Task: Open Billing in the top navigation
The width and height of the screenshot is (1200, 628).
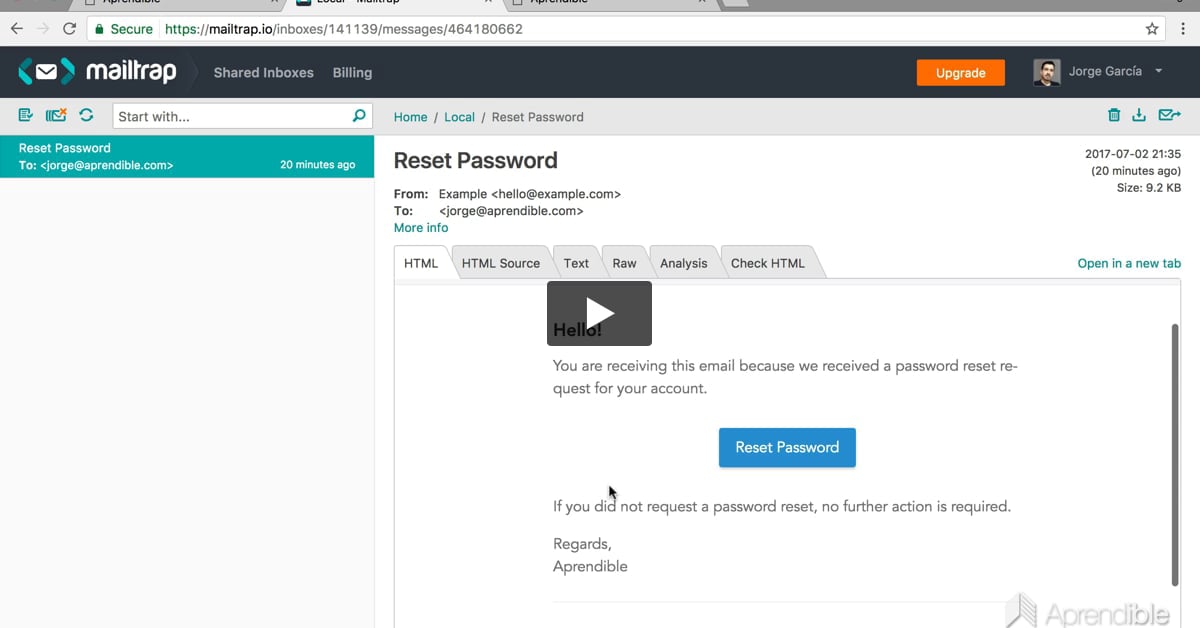Action: coord(352,73)
